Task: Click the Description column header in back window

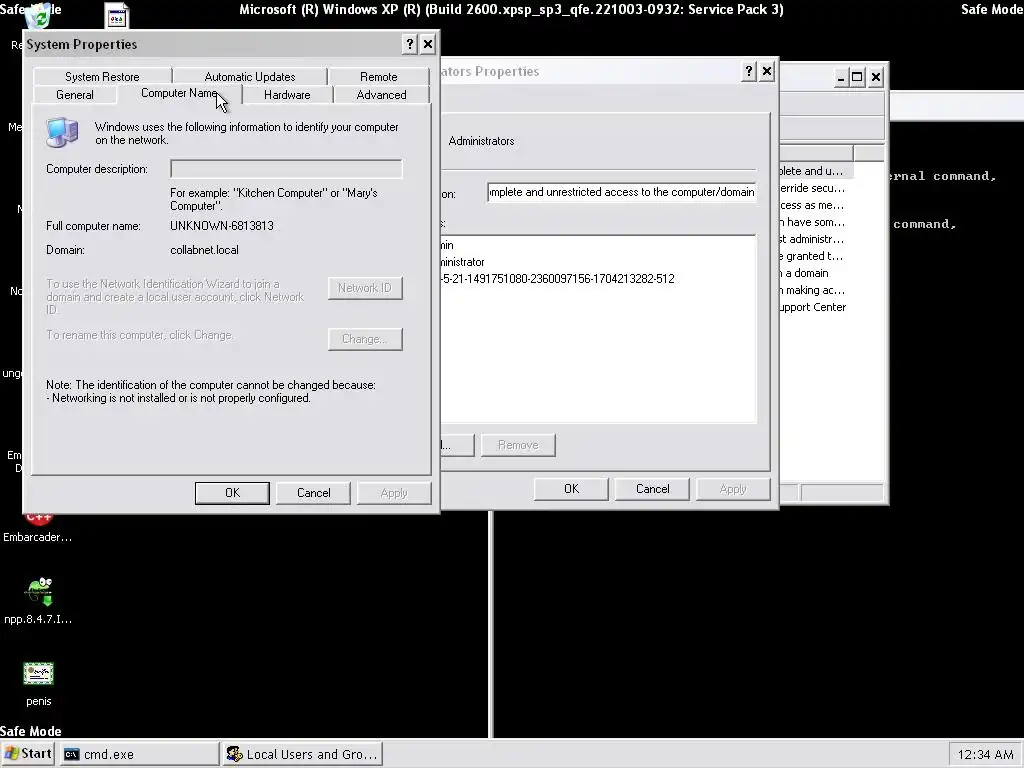Action: coord(816,153)
